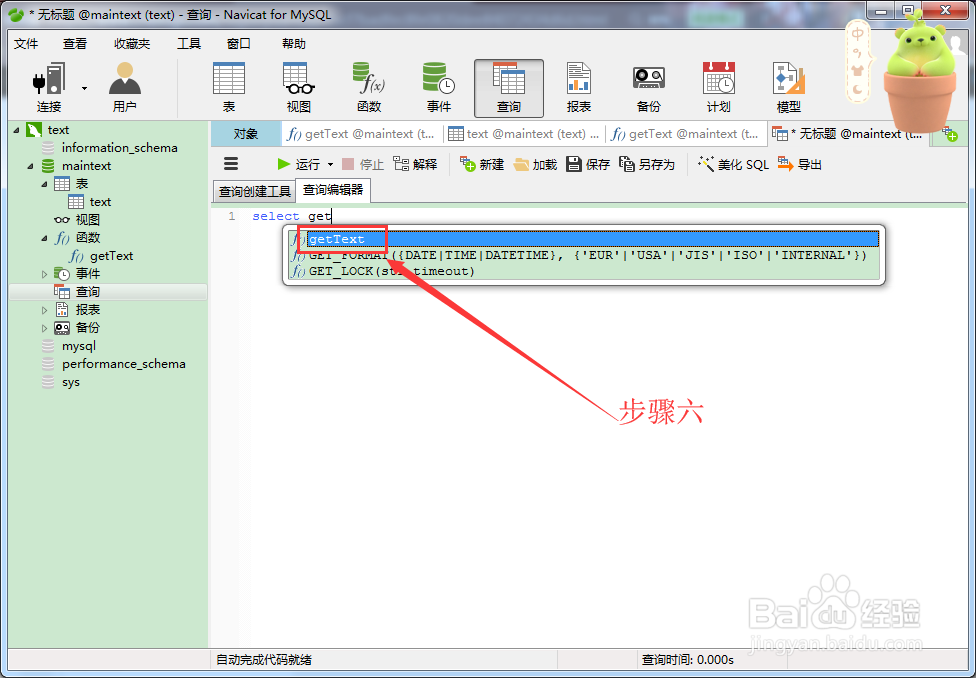Image resolution: width=976 pixels, height=678 pixels.
Task: Open the 模型 model toolbar icon
Action: click(789, 87)
